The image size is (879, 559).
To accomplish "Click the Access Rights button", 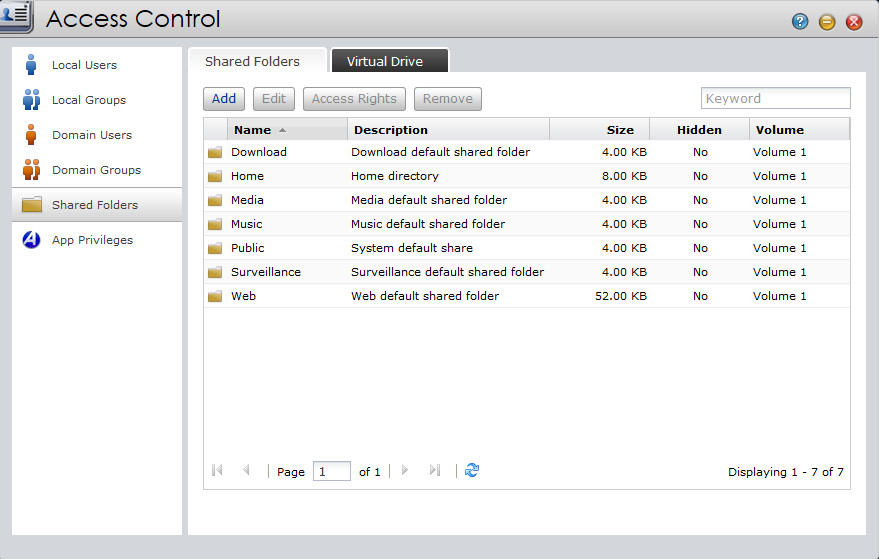I will pyautogui.click(x=354, y=99).
